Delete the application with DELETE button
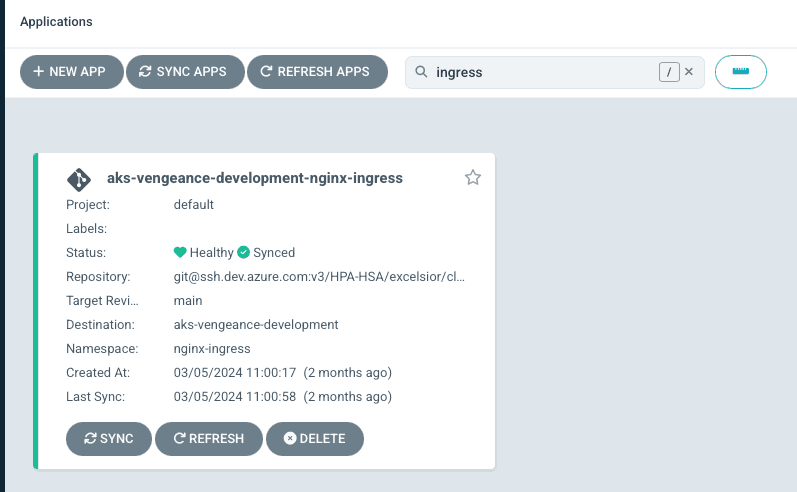The width and height of the screenshot is (797, 492). point(315,439)
